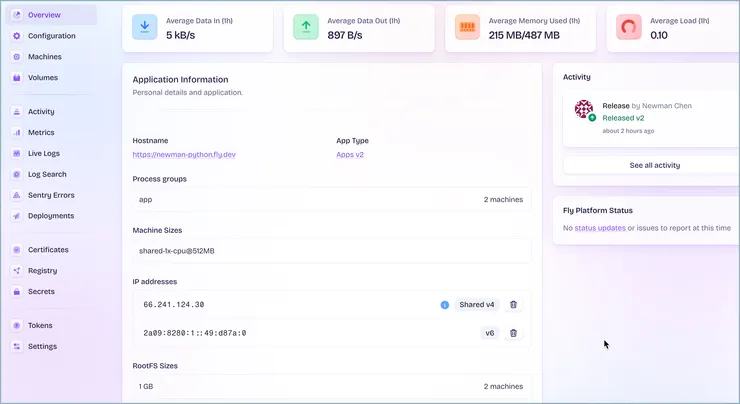
Task: Click the Sentry Errors triangle icon
Action: click(17, 195)
